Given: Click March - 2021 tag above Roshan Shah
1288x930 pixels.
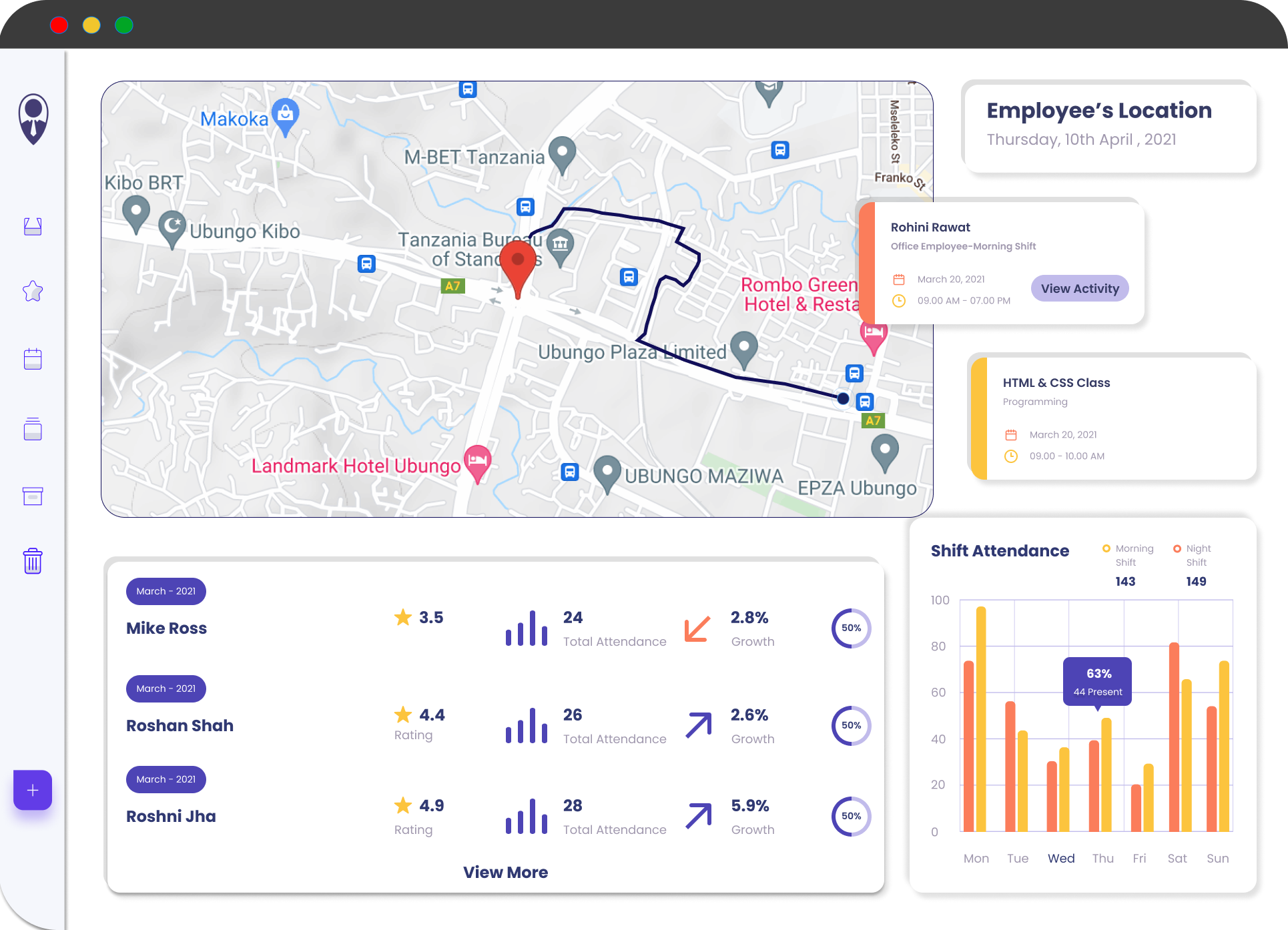Looking at the screenshot, I should pos(166,688).
